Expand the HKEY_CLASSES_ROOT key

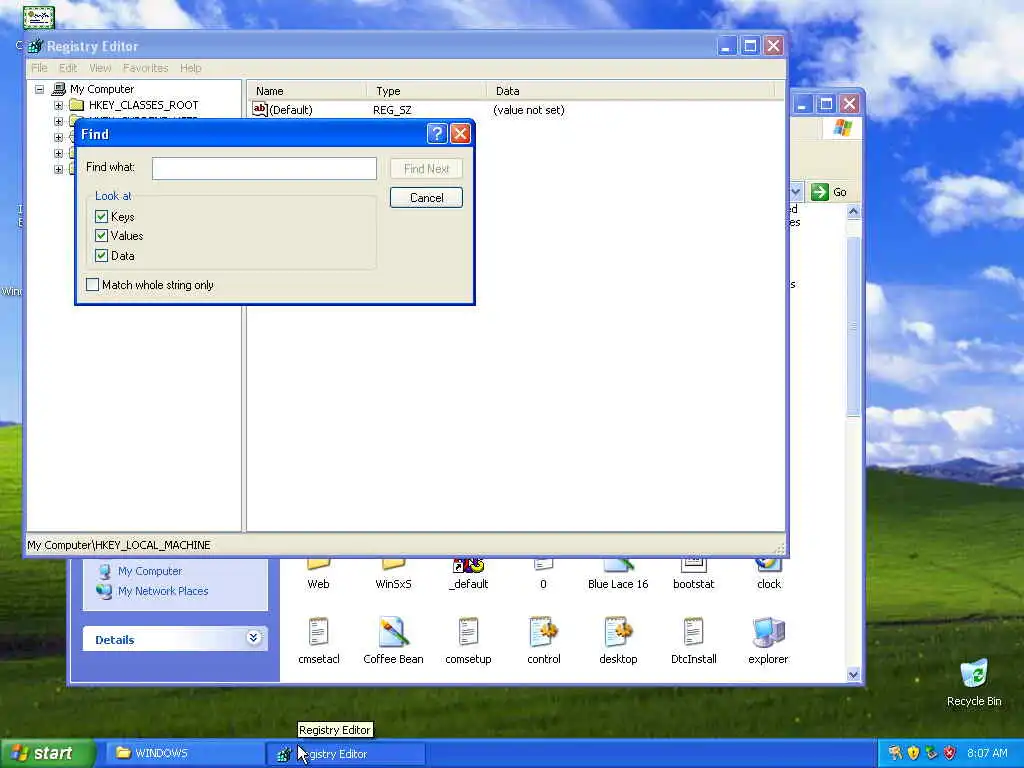[x=59, y=105]
